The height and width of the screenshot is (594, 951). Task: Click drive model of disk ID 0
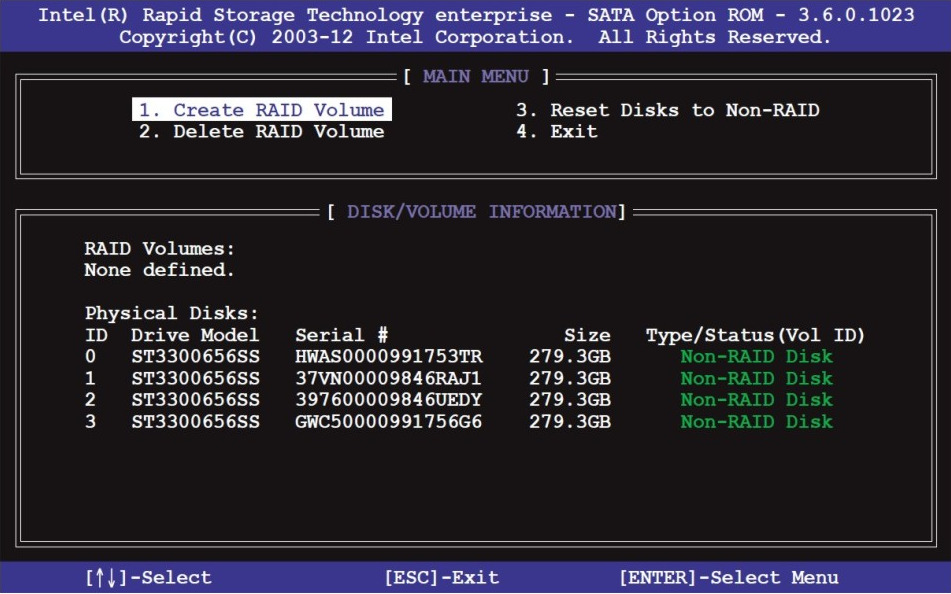pos(195,357)
